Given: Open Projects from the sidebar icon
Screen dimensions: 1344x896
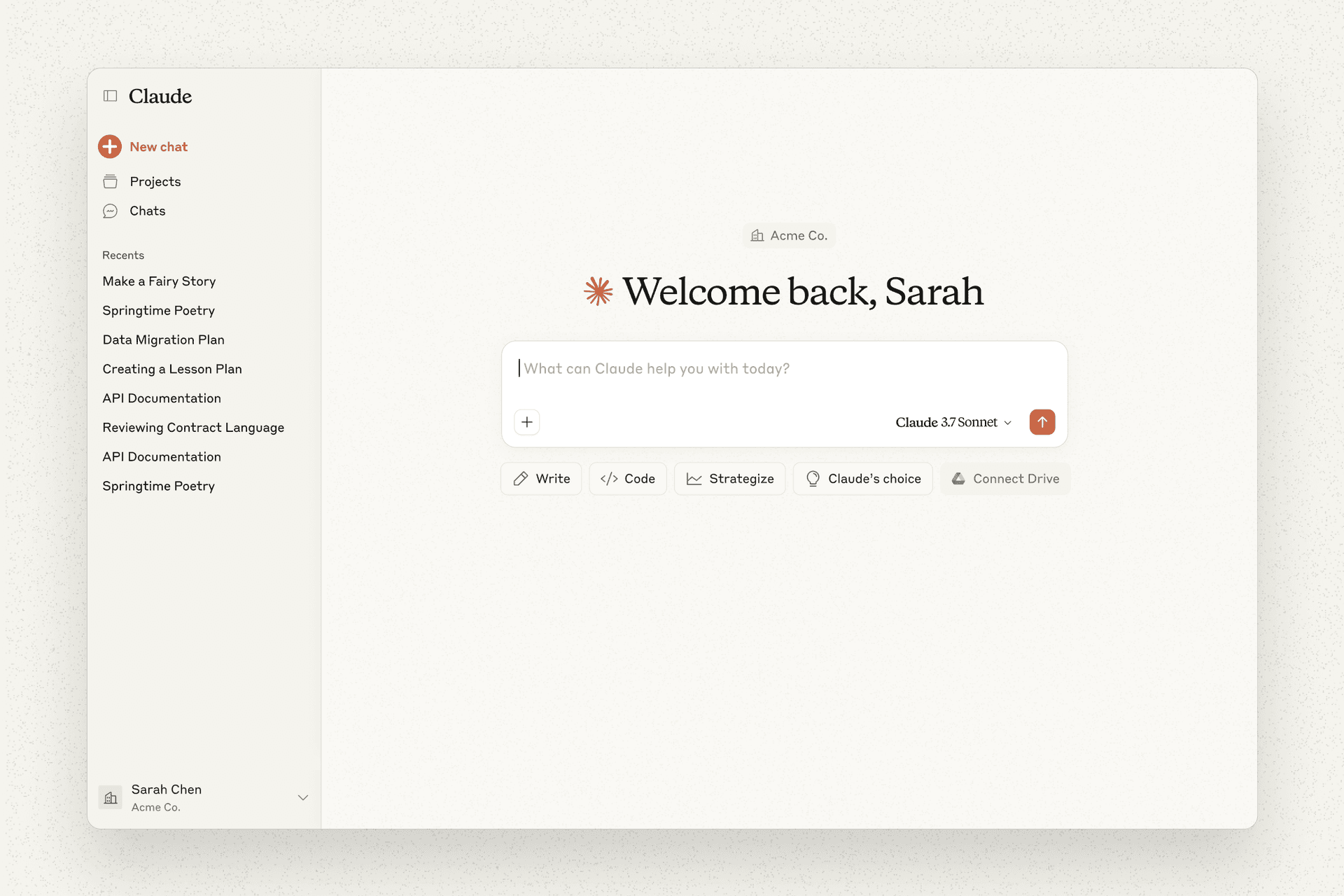Looking at the screenshot, I should coord(110,182).
